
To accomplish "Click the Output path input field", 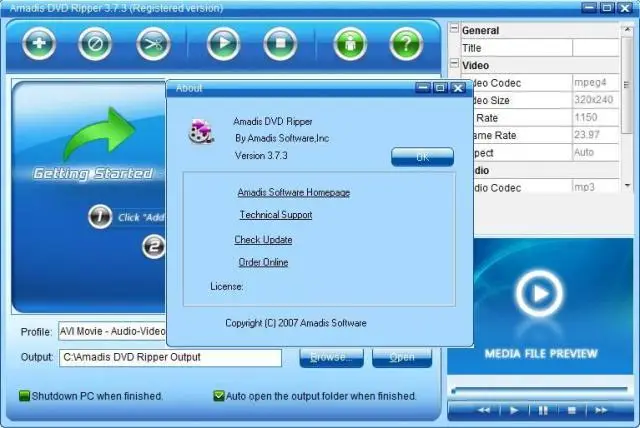I will (x=170, y=357).
